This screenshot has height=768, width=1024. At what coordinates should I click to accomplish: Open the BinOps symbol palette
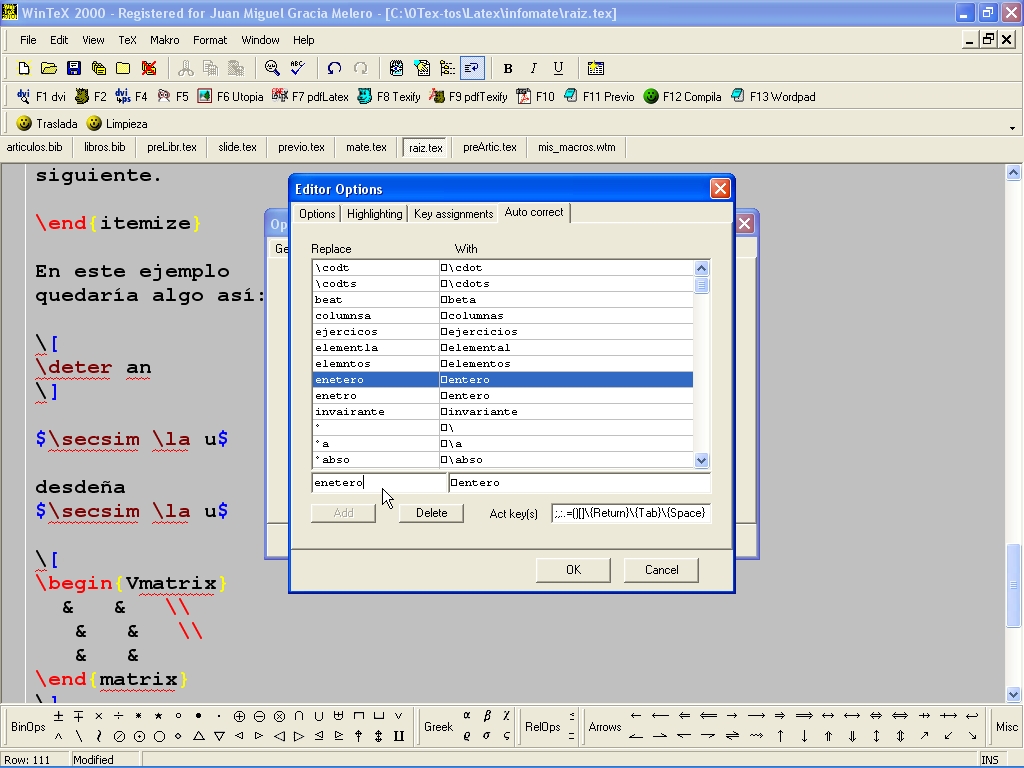[x=28, y=727]
